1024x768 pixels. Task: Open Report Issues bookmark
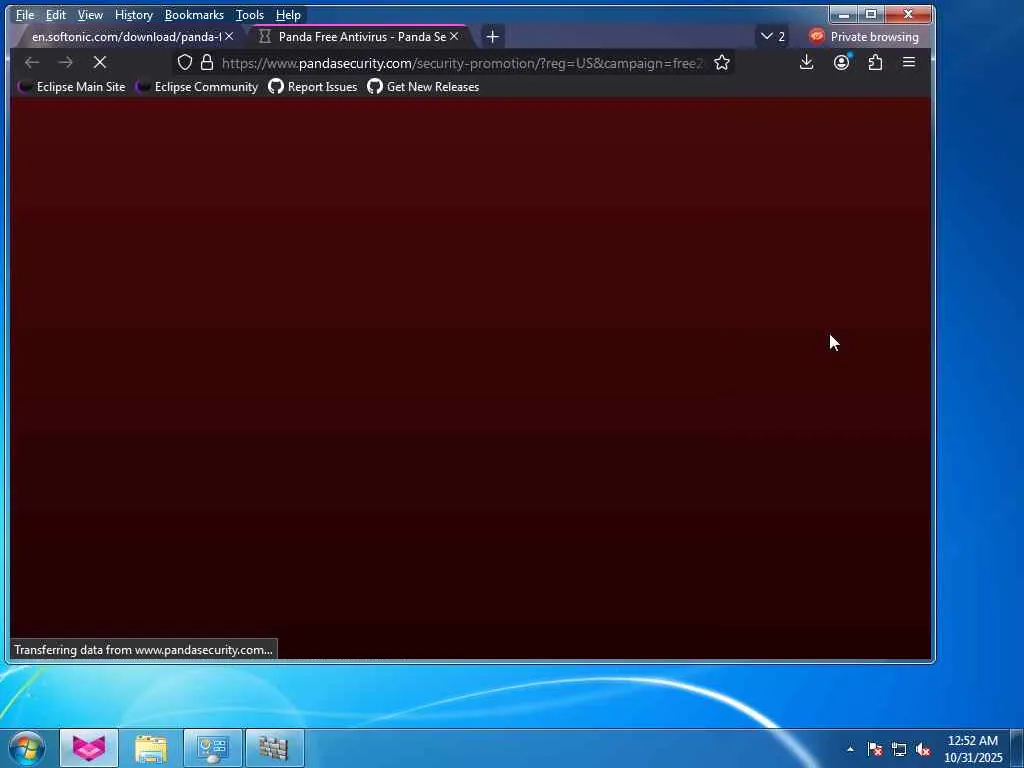tap(313, 87)
